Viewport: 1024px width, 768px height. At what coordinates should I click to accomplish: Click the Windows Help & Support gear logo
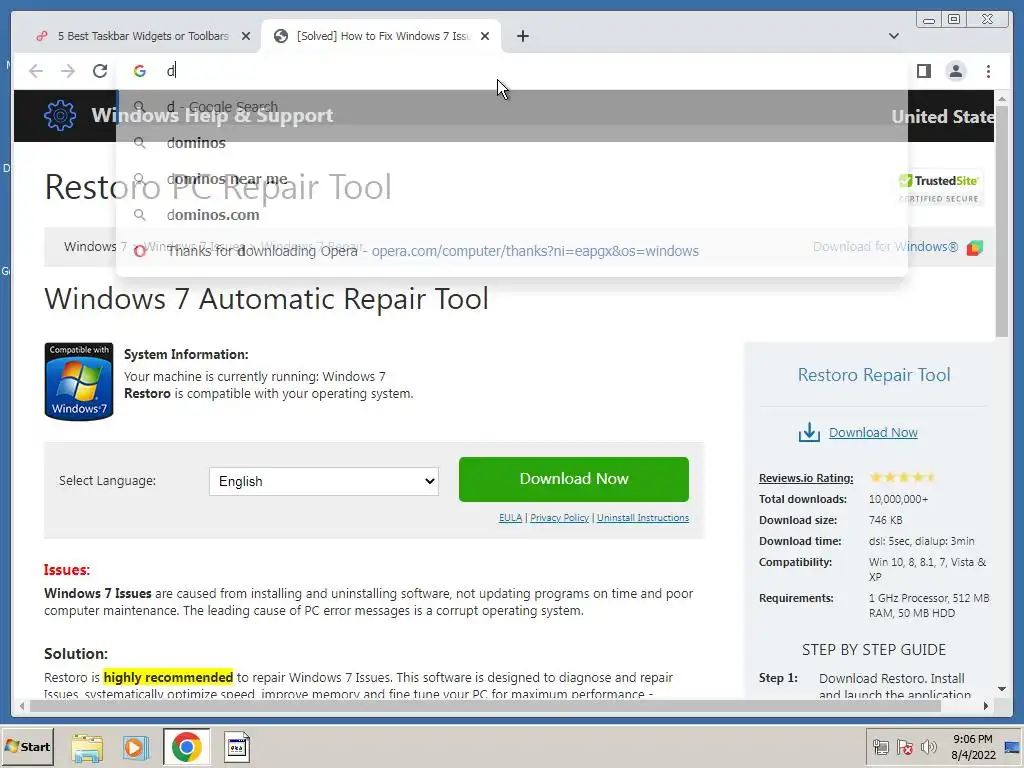[59, 116]
